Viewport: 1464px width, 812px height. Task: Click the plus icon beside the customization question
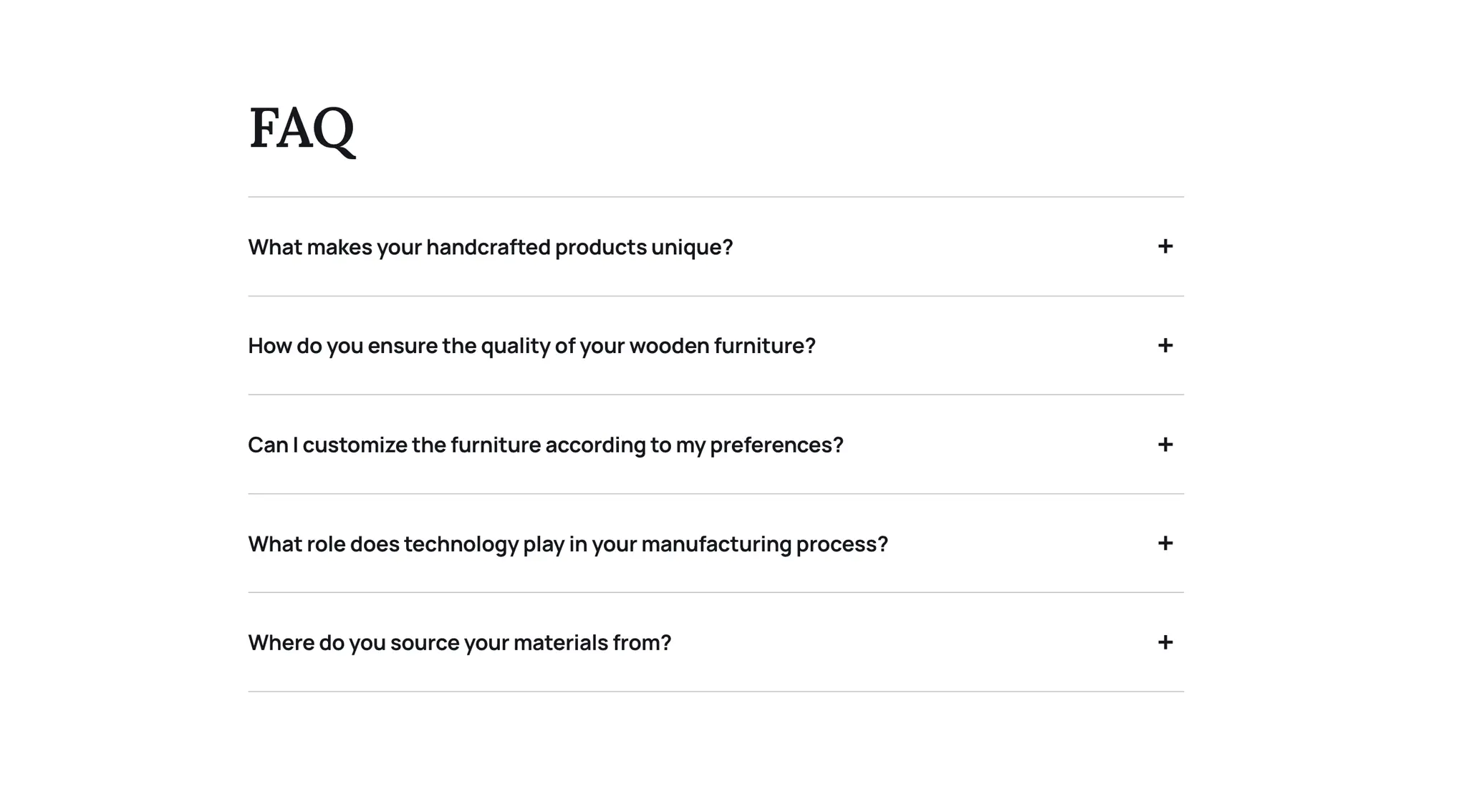[x=1166, y=445]
